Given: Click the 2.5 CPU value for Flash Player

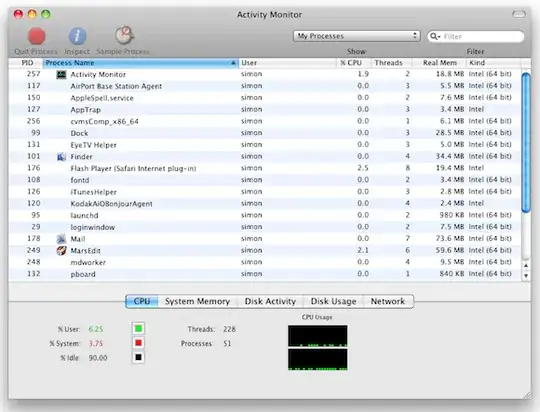Looking at the screenshot, I should pyautogui.click(x=363, y=168).
